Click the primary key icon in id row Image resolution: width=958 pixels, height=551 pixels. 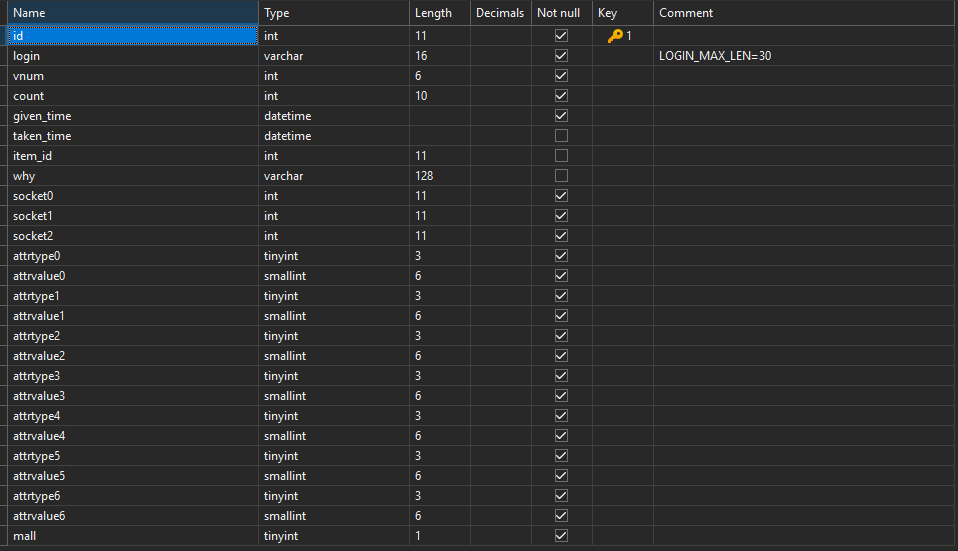click(x=615, y=36)
